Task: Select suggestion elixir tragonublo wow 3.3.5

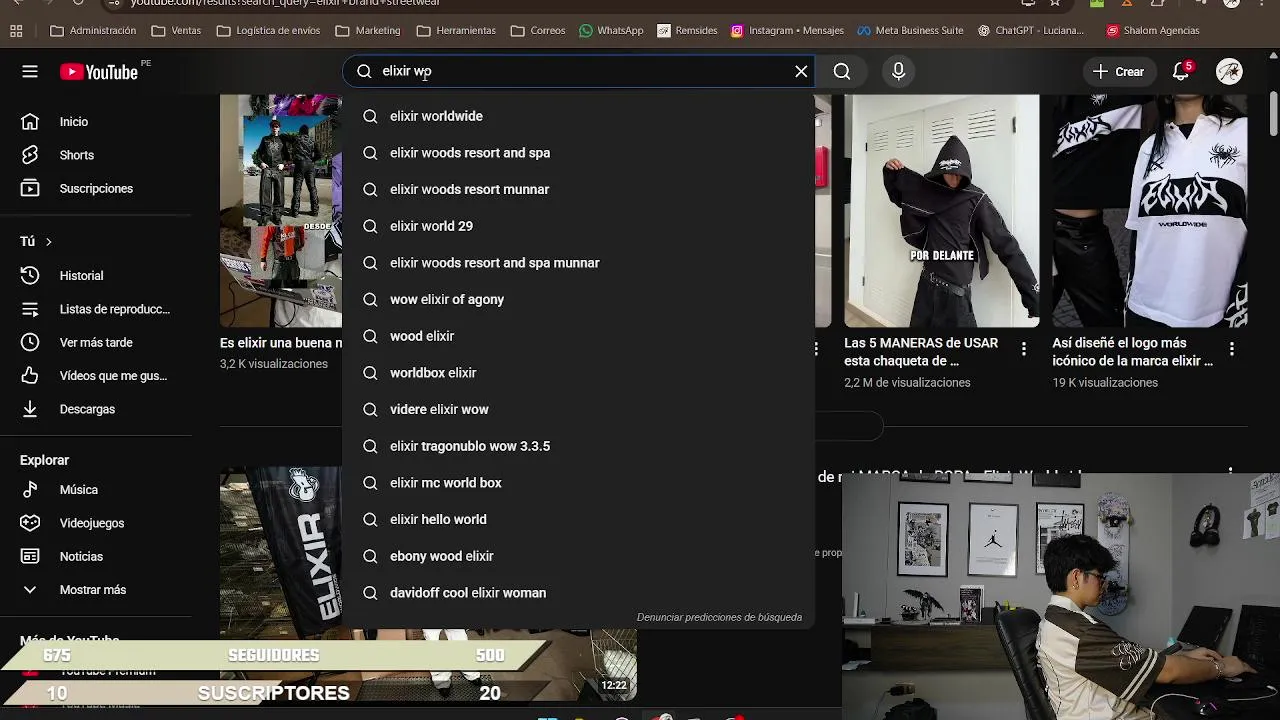Action: pos(578,446)
